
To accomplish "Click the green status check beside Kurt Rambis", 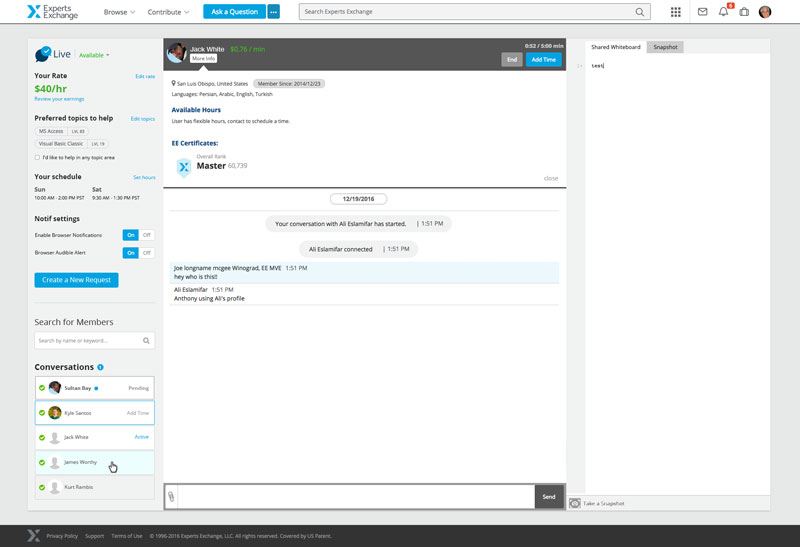I will pos(42,487).
